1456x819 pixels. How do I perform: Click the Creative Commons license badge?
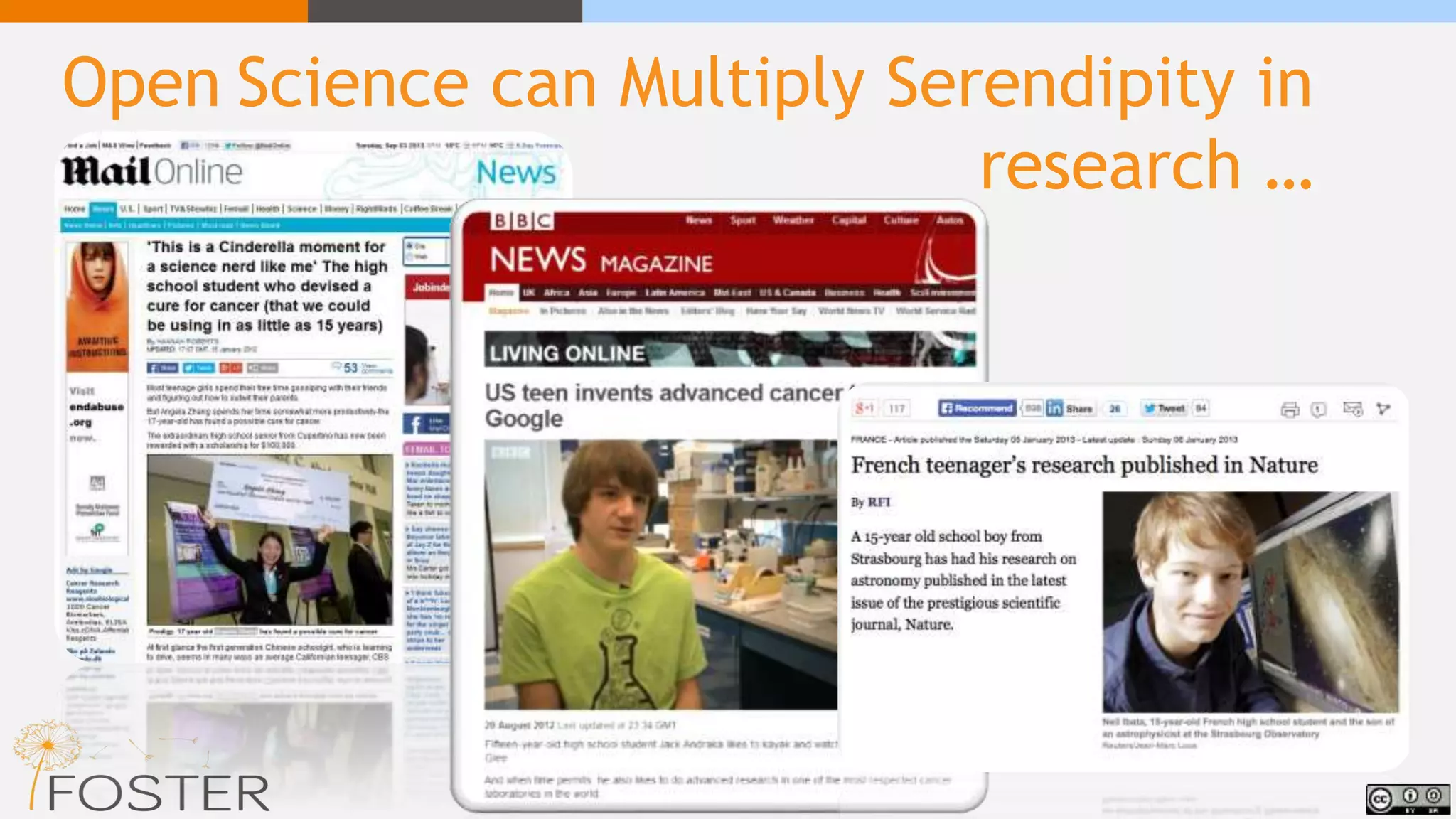pos(1407,798)
